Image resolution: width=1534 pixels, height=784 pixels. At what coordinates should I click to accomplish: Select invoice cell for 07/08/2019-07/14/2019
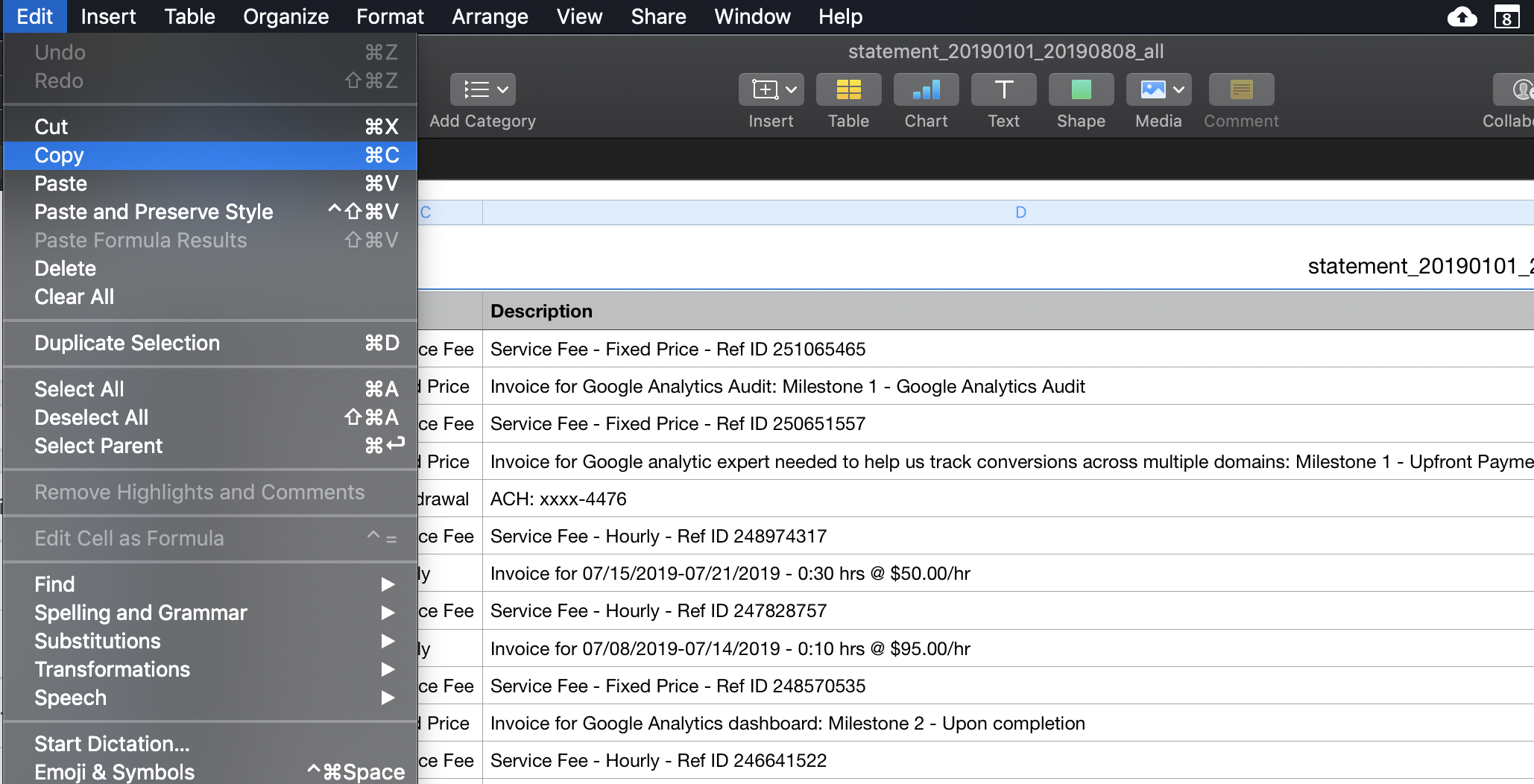(1008, 648)
